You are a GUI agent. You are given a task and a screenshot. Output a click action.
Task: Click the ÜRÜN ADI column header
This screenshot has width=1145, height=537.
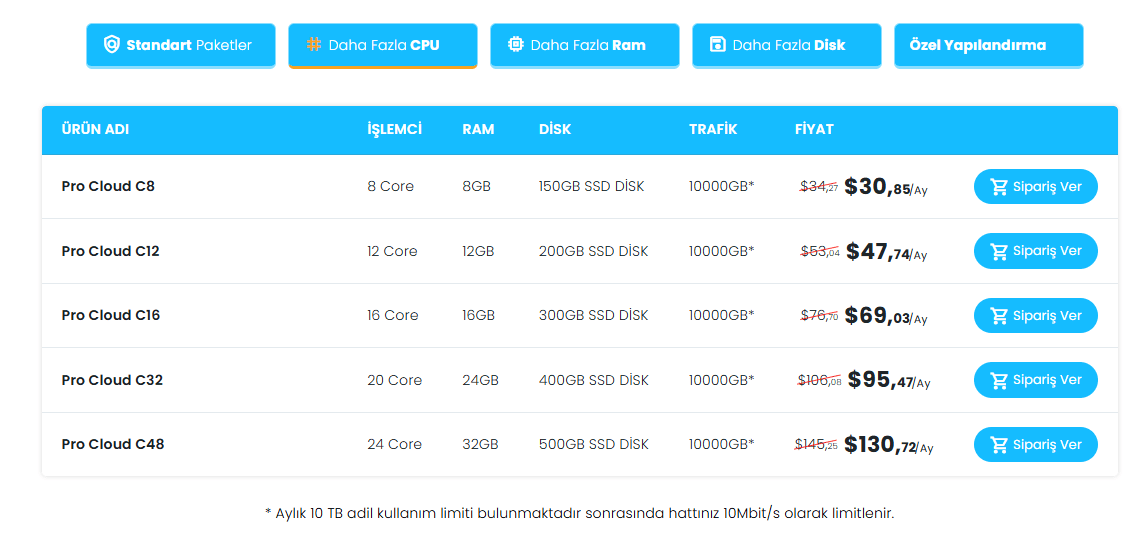95,130
